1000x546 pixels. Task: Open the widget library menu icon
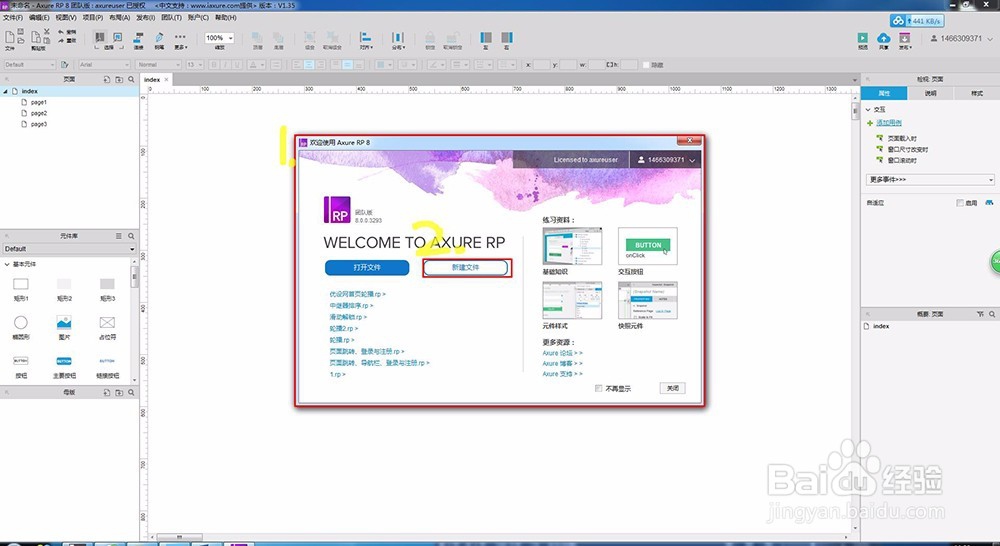click(119, 236)
